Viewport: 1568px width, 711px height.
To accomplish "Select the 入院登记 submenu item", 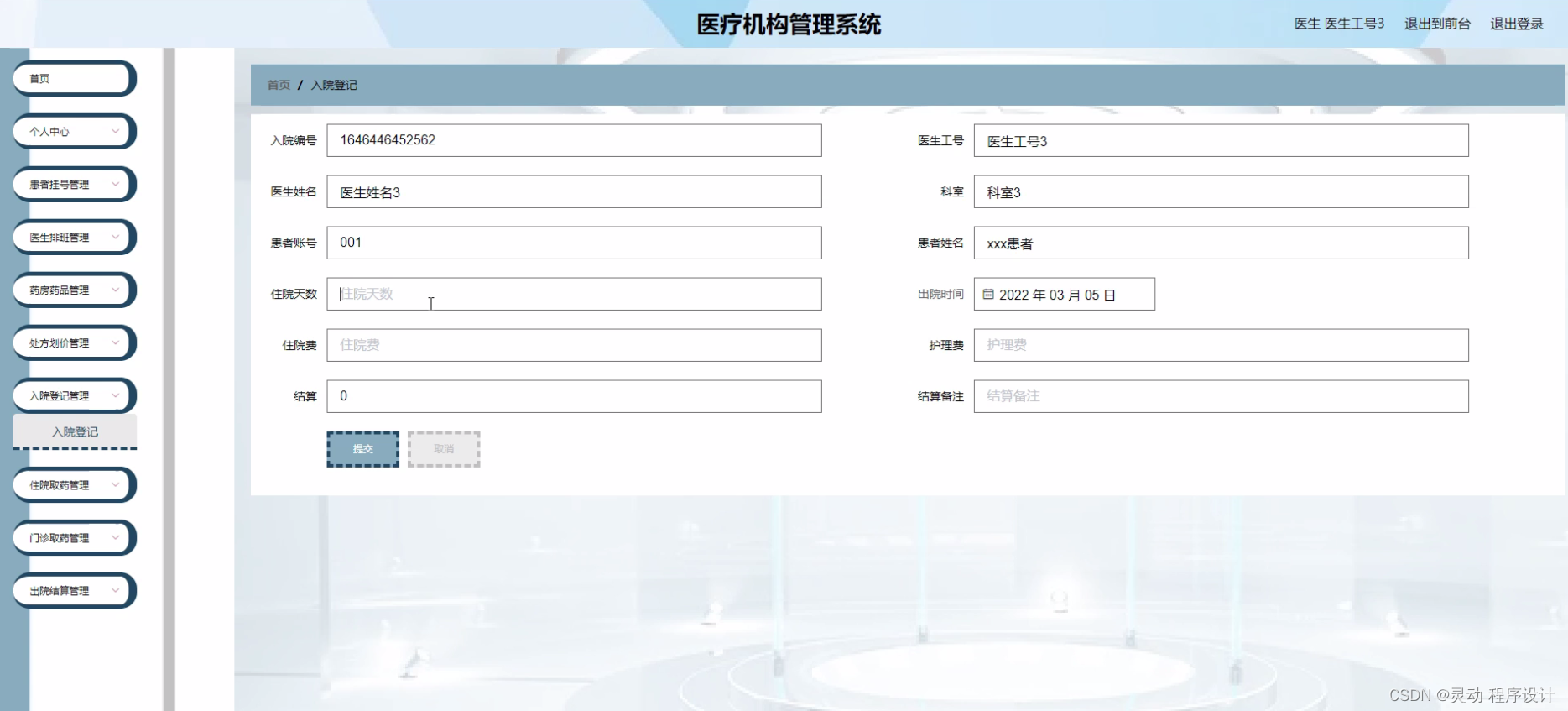I will 75,431.
